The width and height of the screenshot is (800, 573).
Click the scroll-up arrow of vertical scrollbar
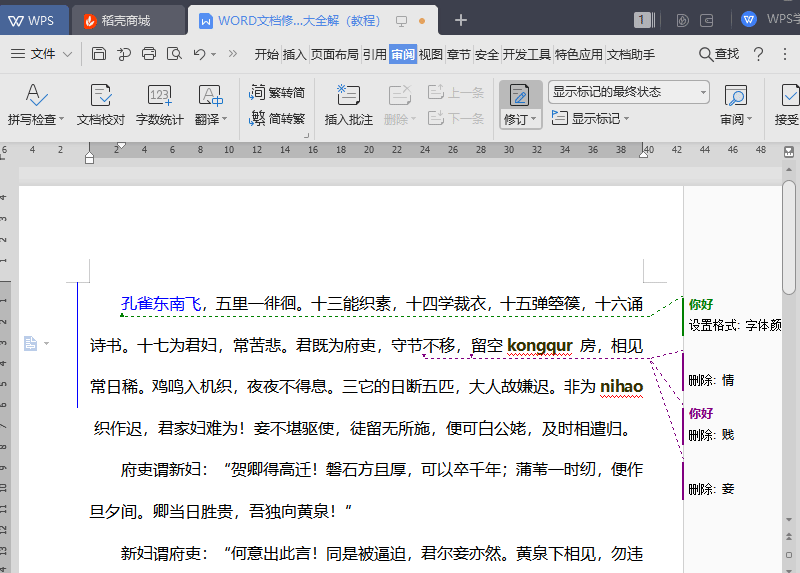click(789, 169)
